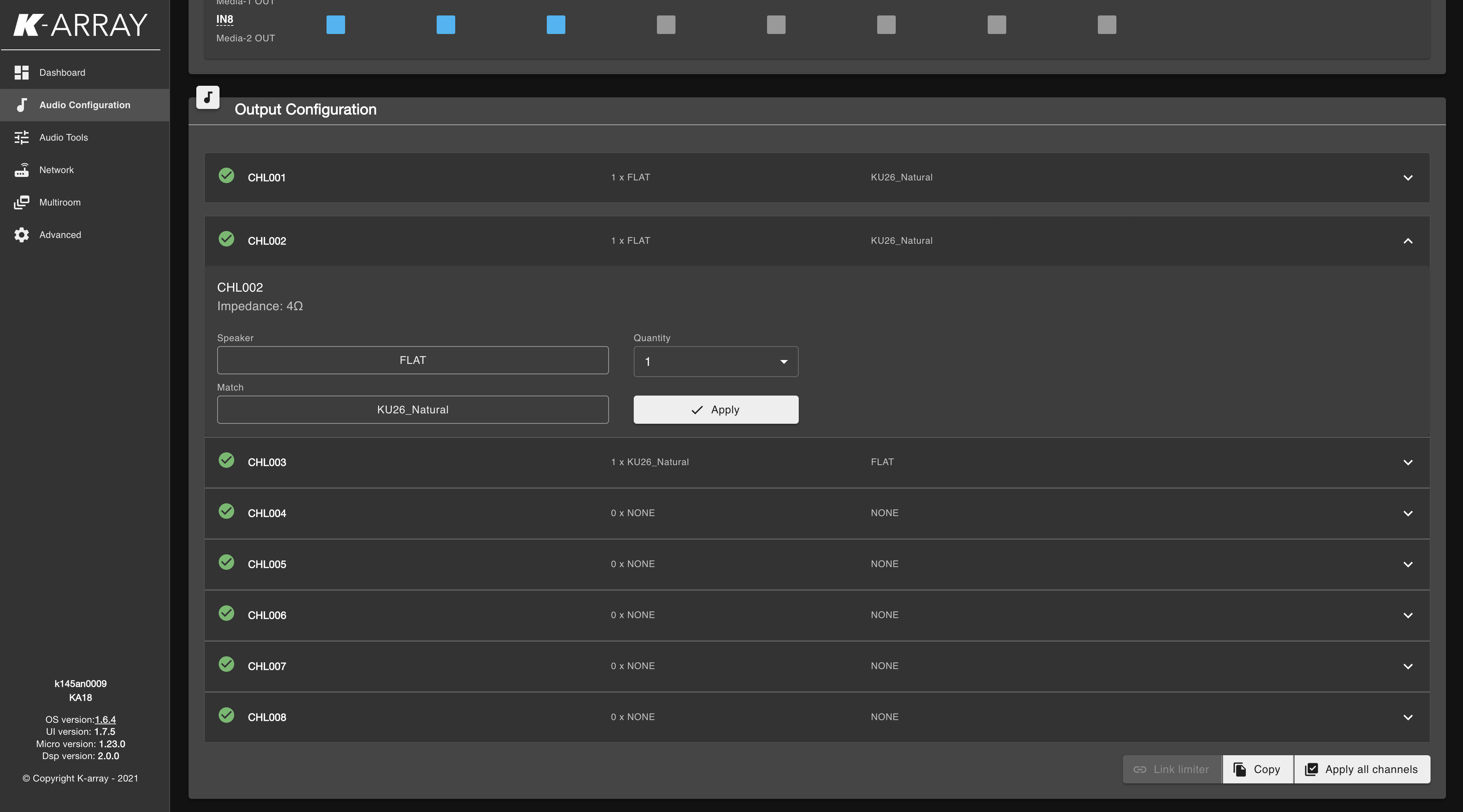This screenshot has width=1463, height=812.
Task: Click the Network router icon
Action: pos(22,170)
